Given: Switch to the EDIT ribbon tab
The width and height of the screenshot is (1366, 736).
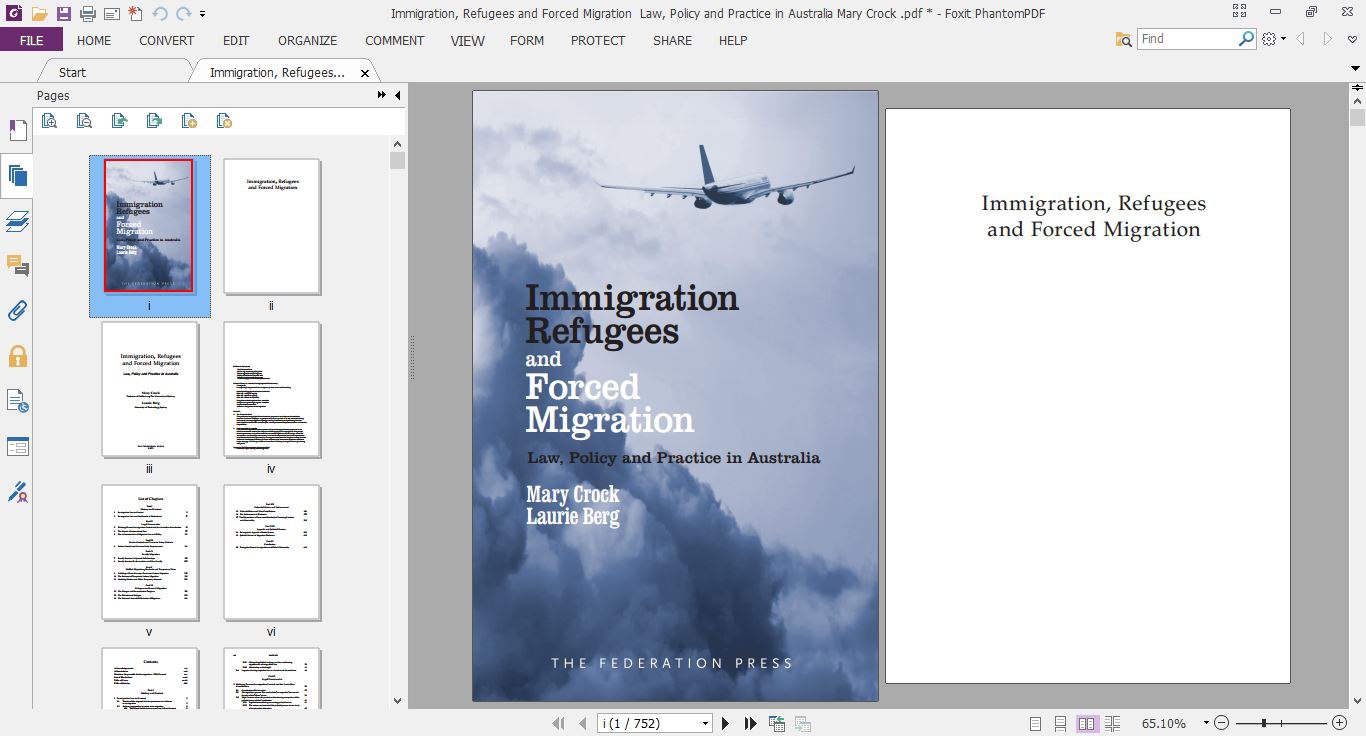Looking at the screenshot, I should point(236,40).
